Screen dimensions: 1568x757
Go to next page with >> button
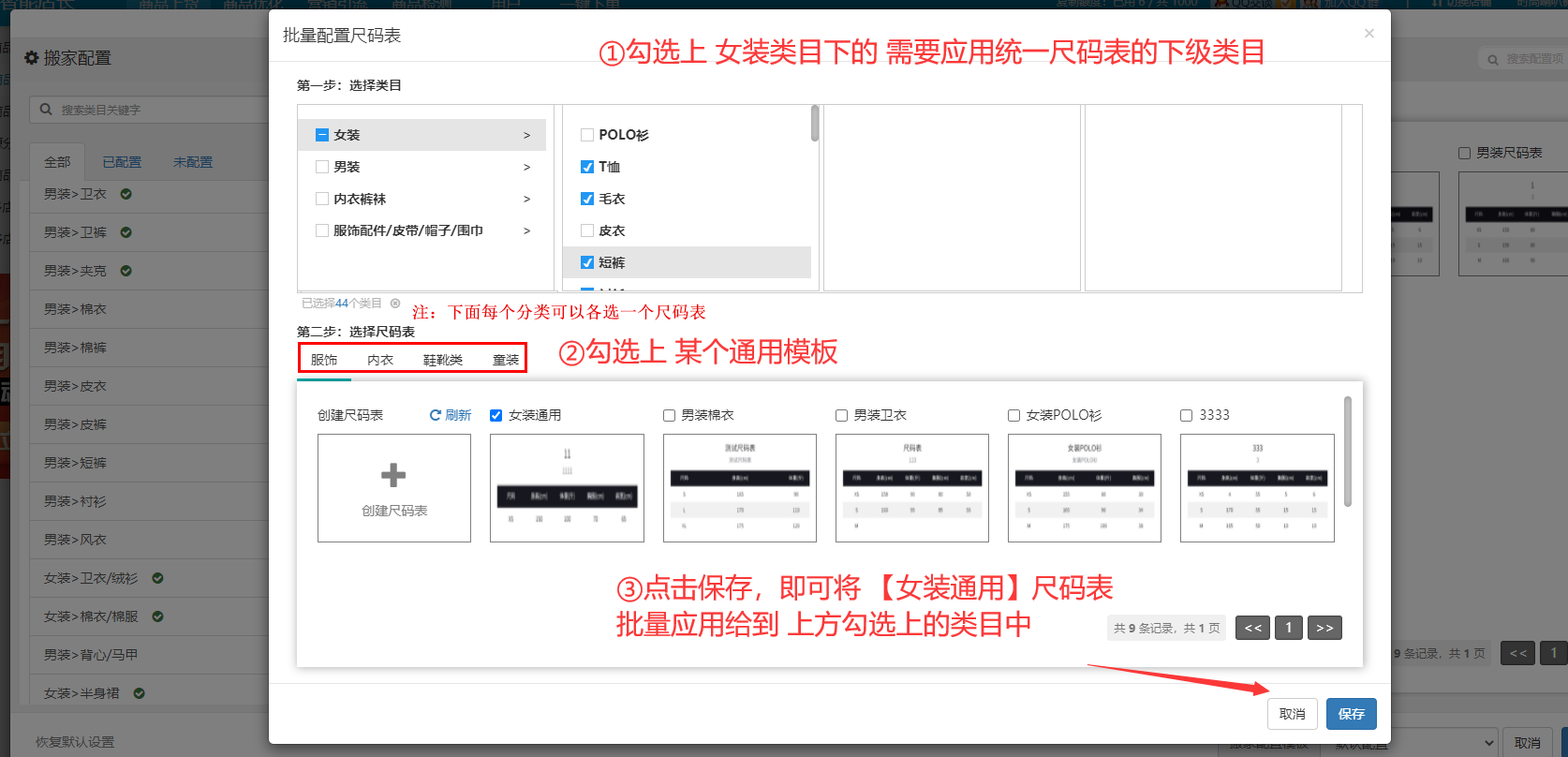(1324, 628)
